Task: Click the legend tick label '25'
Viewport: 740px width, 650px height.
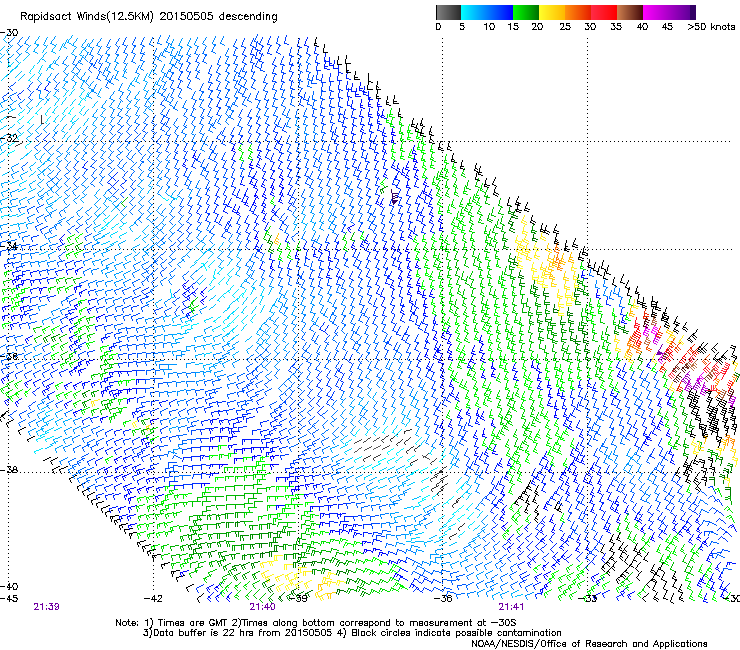Action: click(565, 27)
